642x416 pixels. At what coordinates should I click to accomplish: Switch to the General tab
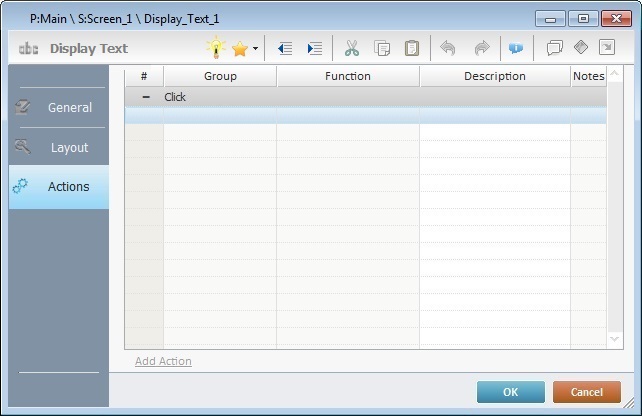coord(59,107)
